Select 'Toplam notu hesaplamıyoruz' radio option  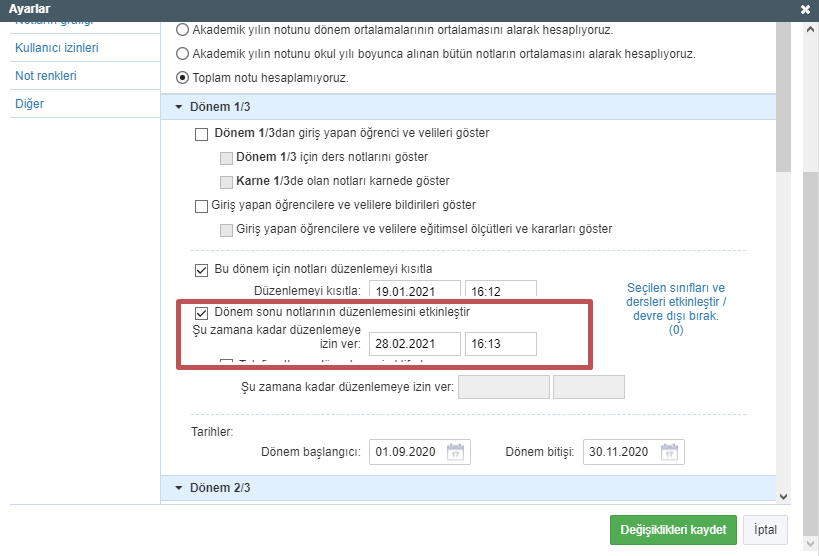[182, 78]
